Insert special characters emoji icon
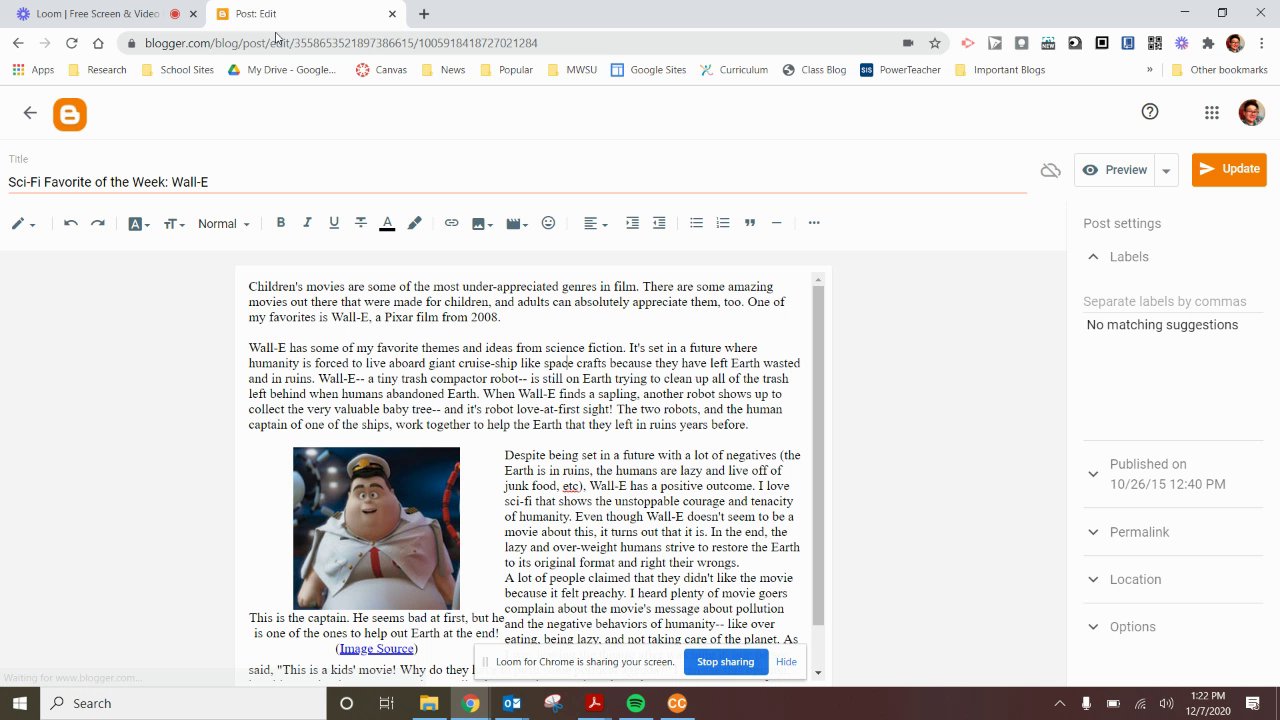Image resolution: width=1280 pixels, height=720 pixels. click(548, 223)
